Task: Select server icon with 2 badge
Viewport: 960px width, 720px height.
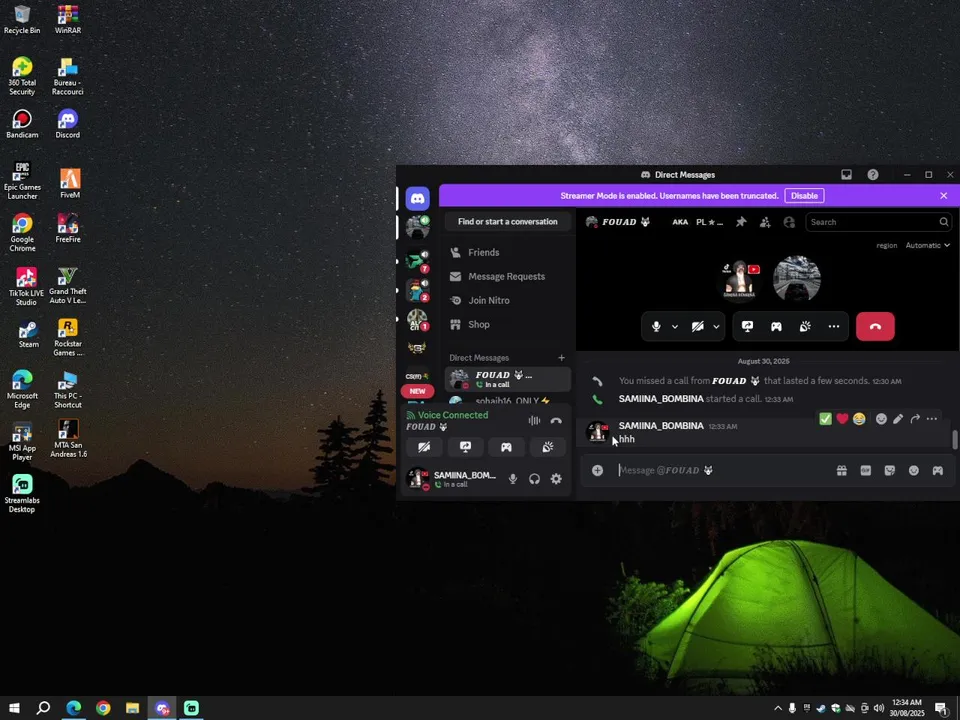Action: (x=418, y=290)
